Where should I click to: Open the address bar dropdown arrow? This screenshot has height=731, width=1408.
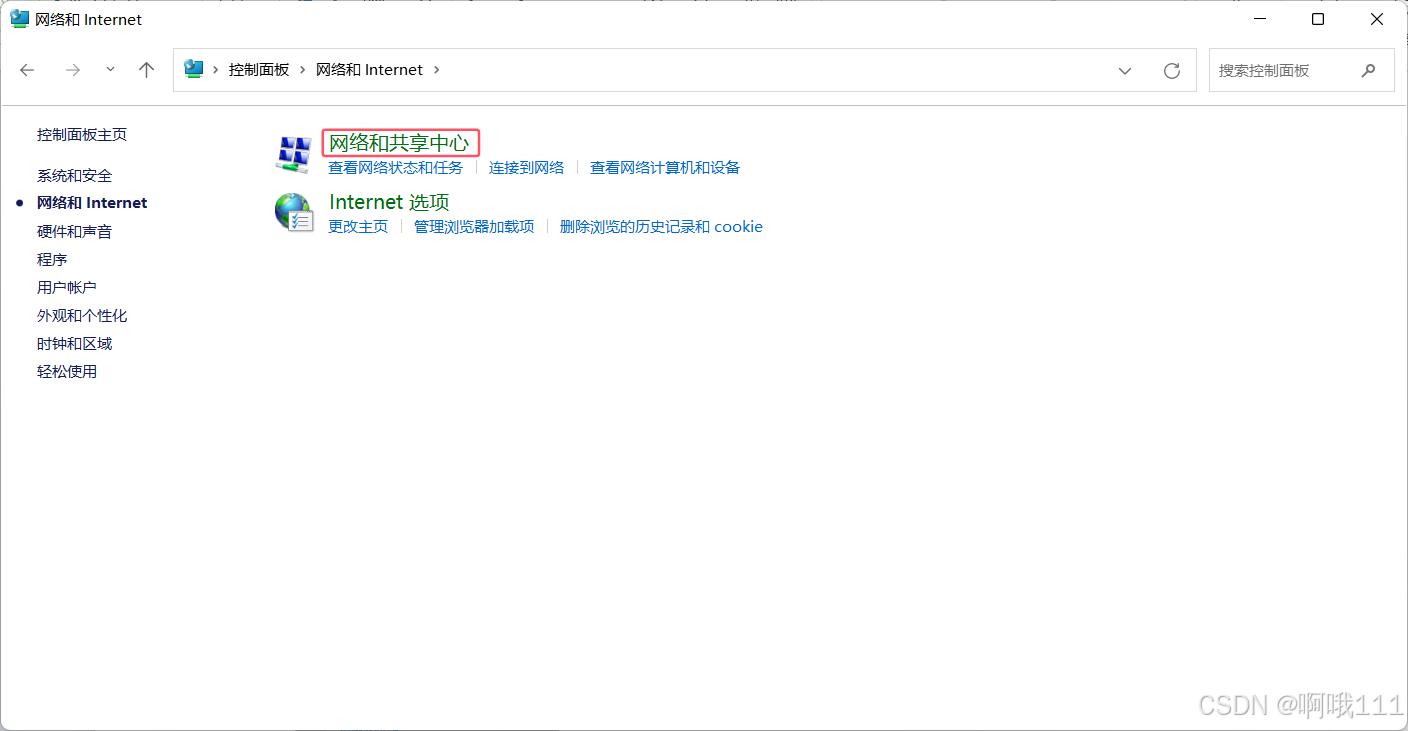1124,70
